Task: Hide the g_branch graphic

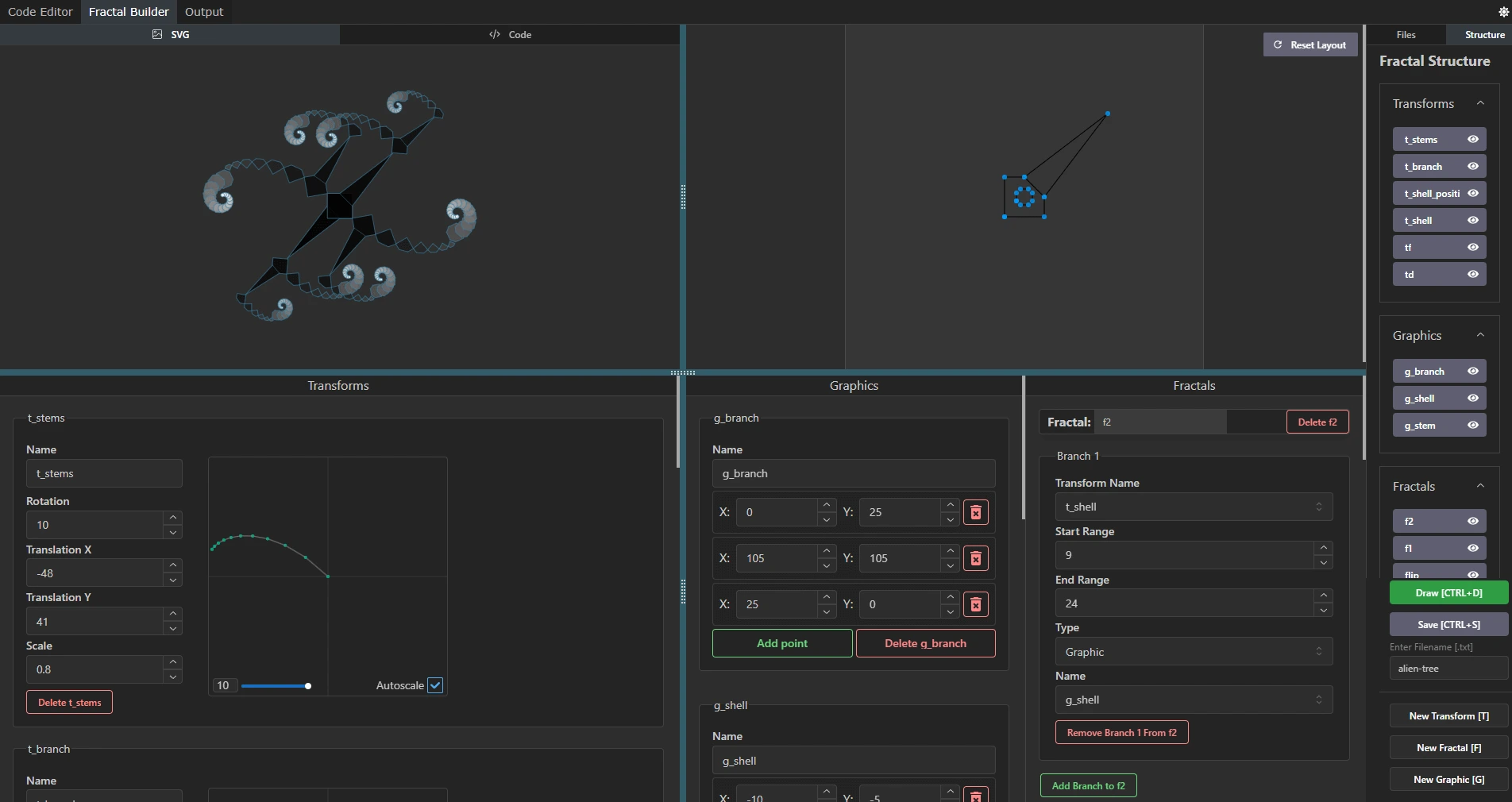Action: pyautogui.click(x=1475, y=371)
